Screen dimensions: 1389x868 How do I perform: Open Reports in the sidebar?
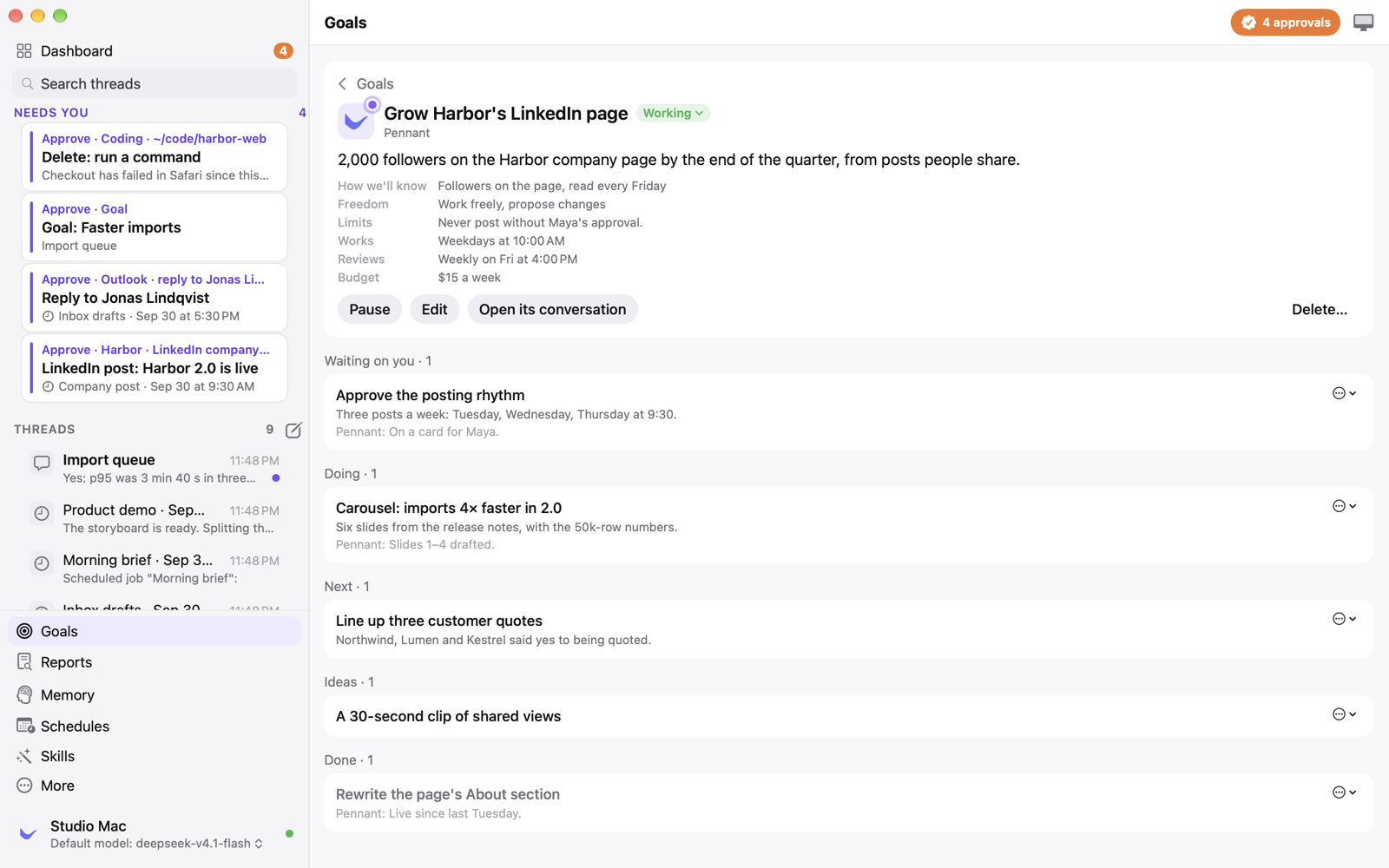pyautogui.click(x=155, y=662)
